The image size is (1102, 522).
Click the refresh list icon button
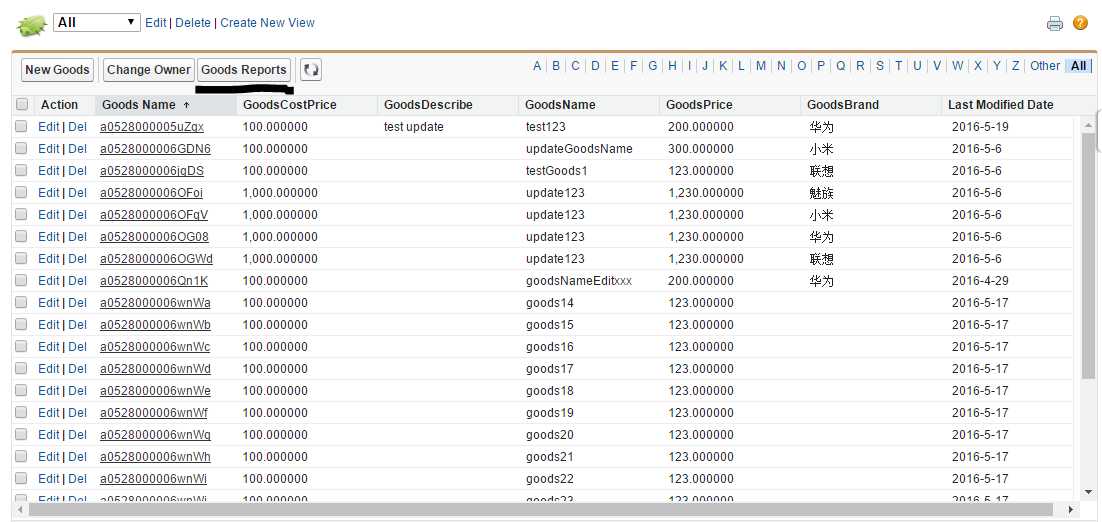(x=311, y=70)
